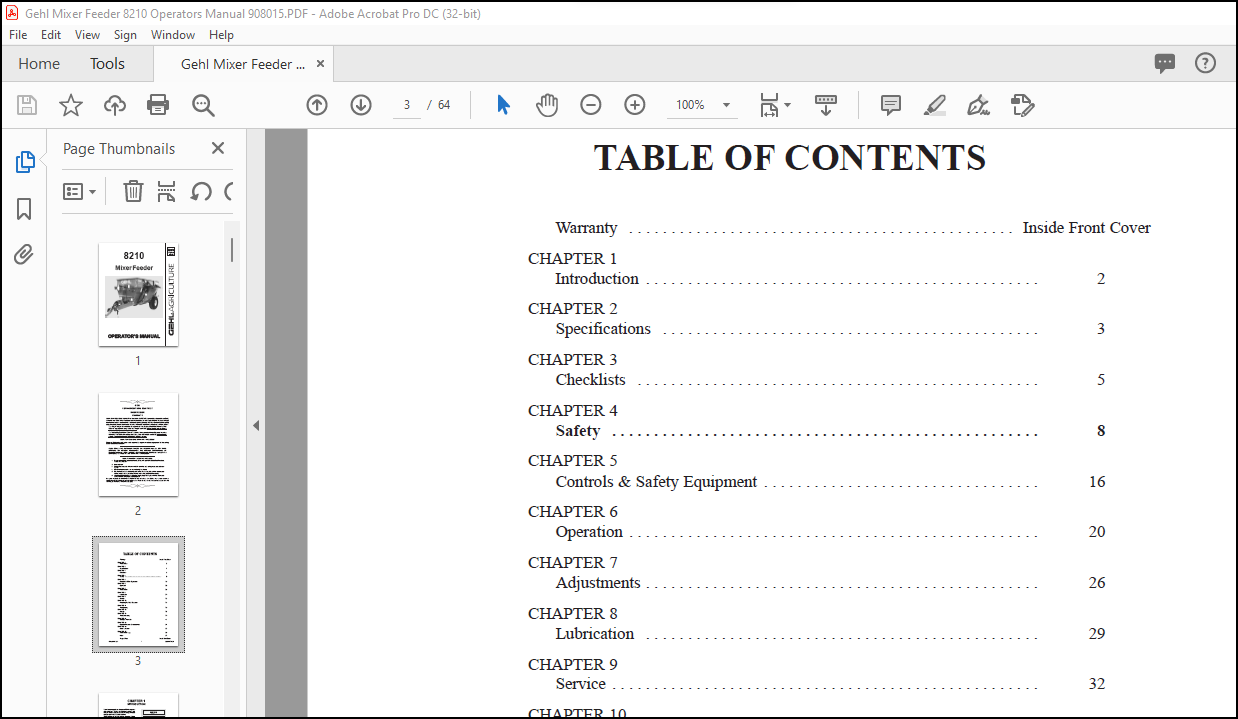
Task: Click the Lubrication contents entry
Action: point(595,634)
